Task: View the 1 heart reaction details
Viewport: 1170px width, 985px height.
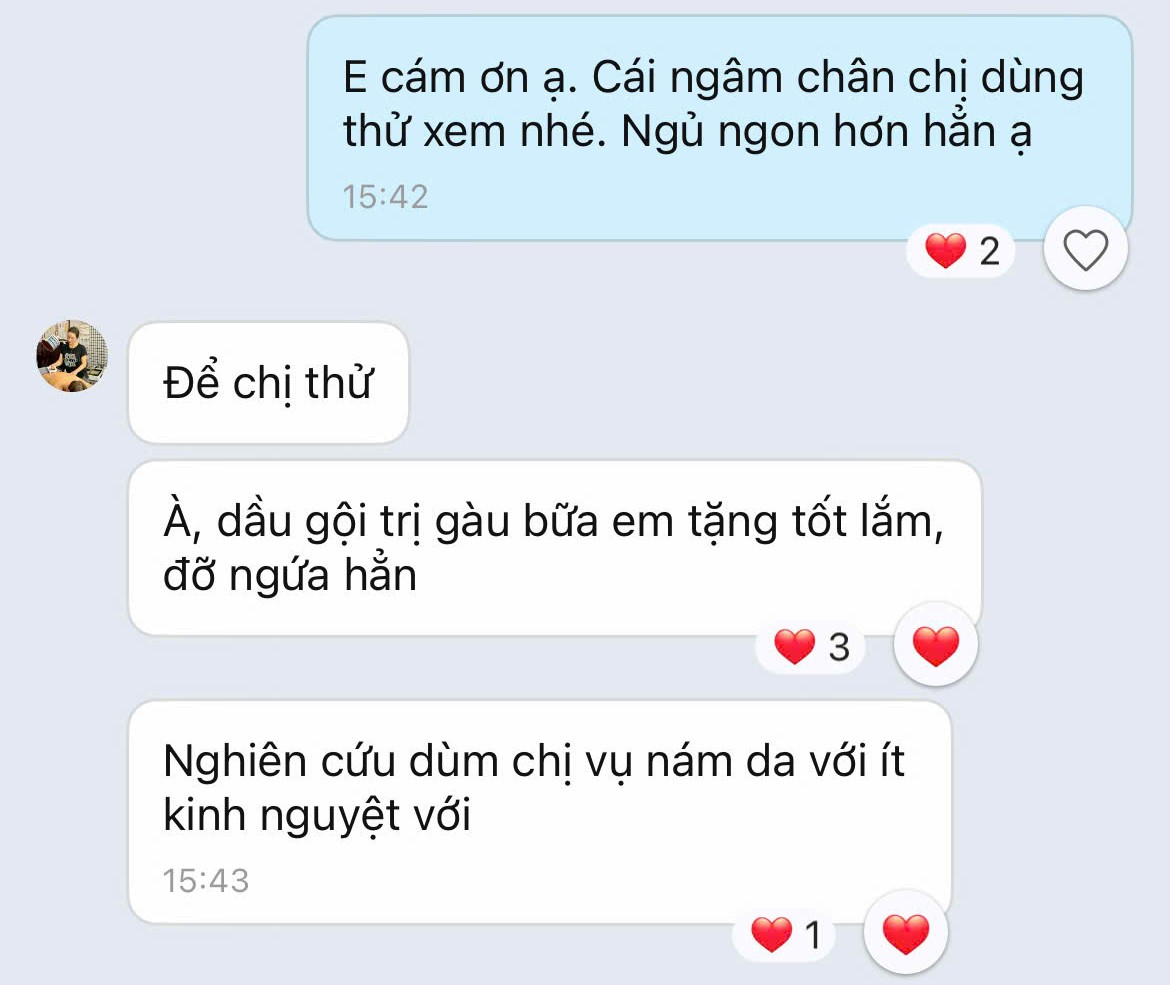Action: 785,934
